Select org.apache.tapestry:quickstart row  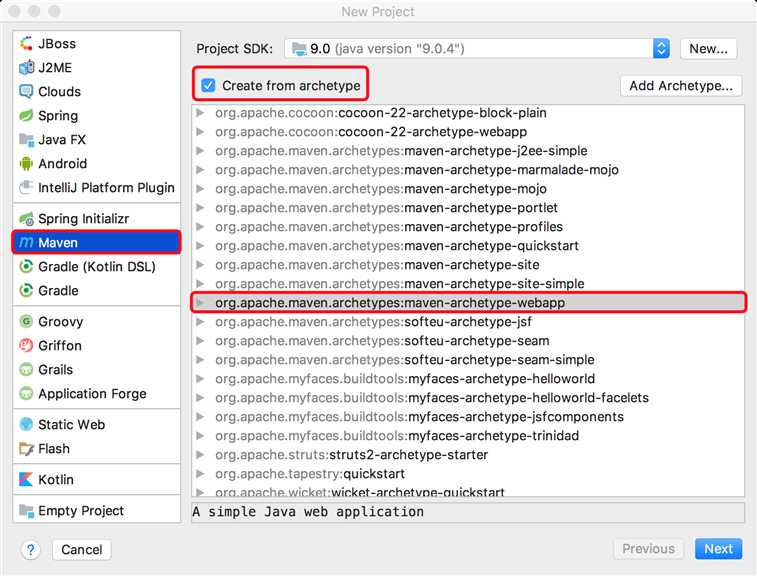[468, 474]
